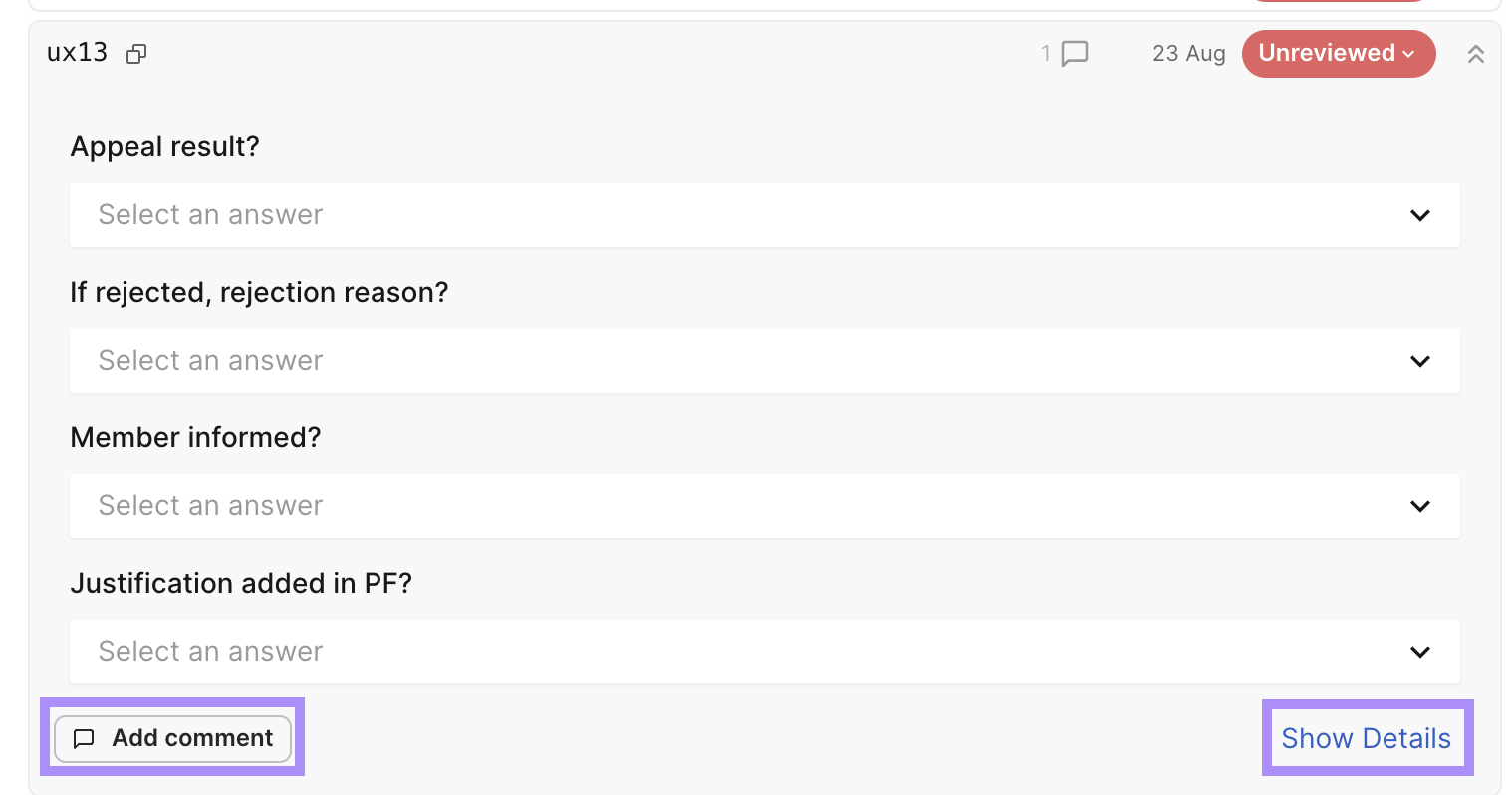
Task: Click the Show Details link
Action: (x=1366, y=738)
